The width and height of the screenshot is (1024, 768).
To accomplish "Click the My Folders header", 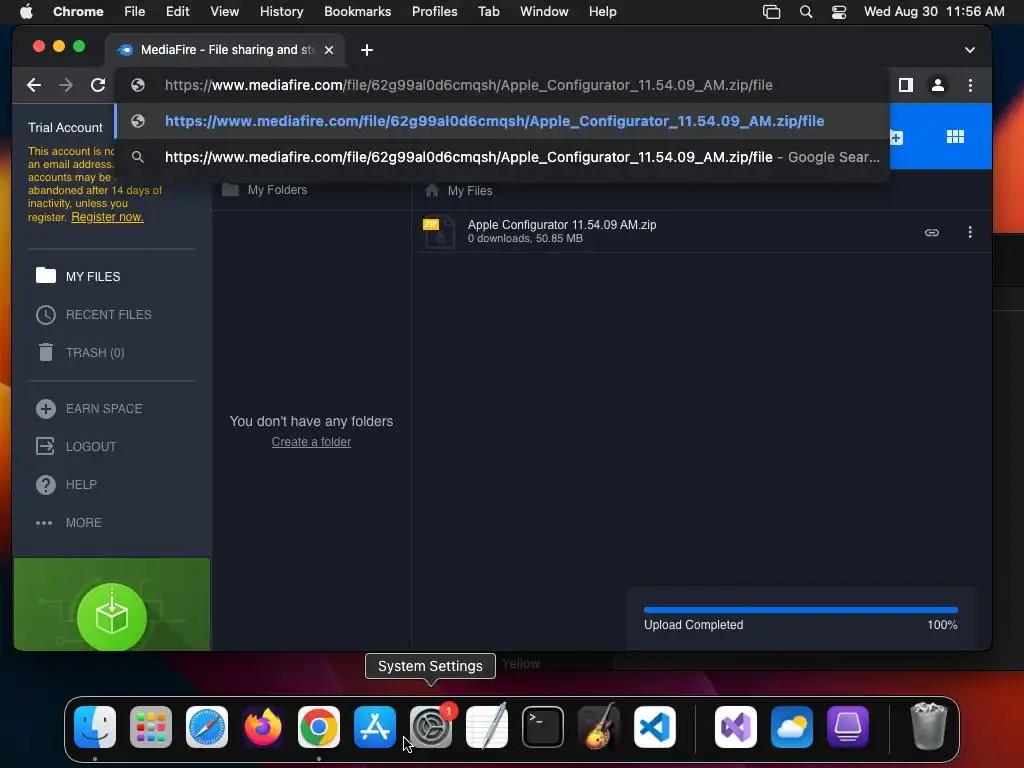I will [264, 190].
